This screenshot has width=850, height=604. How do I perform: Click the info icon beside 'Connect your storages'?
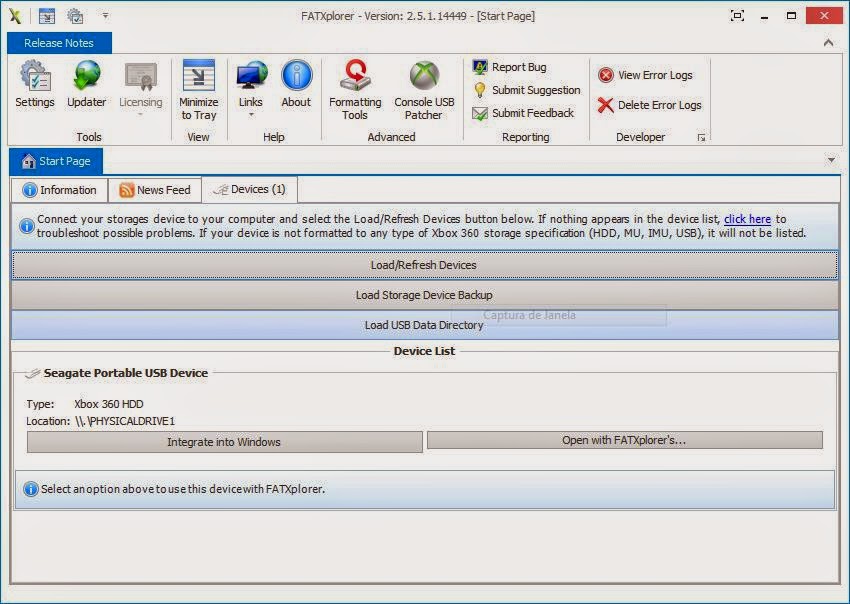click(27, 226)
